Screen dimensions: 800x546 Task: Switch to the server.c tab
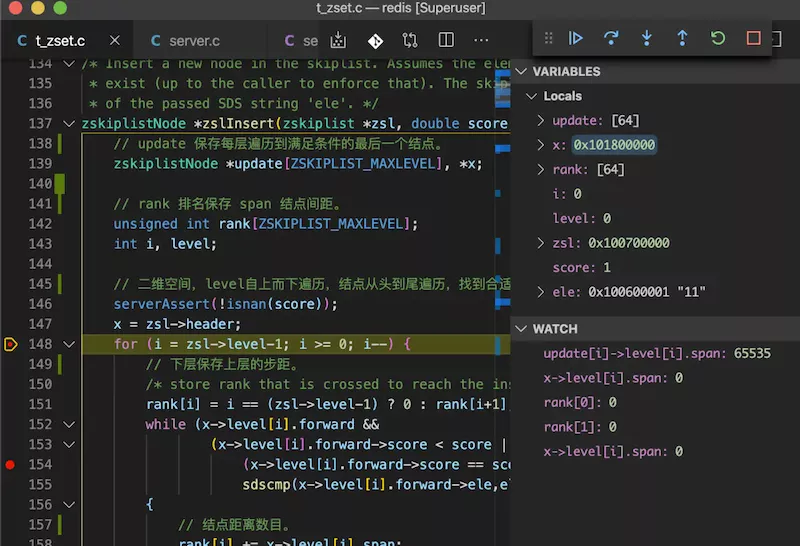tap(193, 41)
